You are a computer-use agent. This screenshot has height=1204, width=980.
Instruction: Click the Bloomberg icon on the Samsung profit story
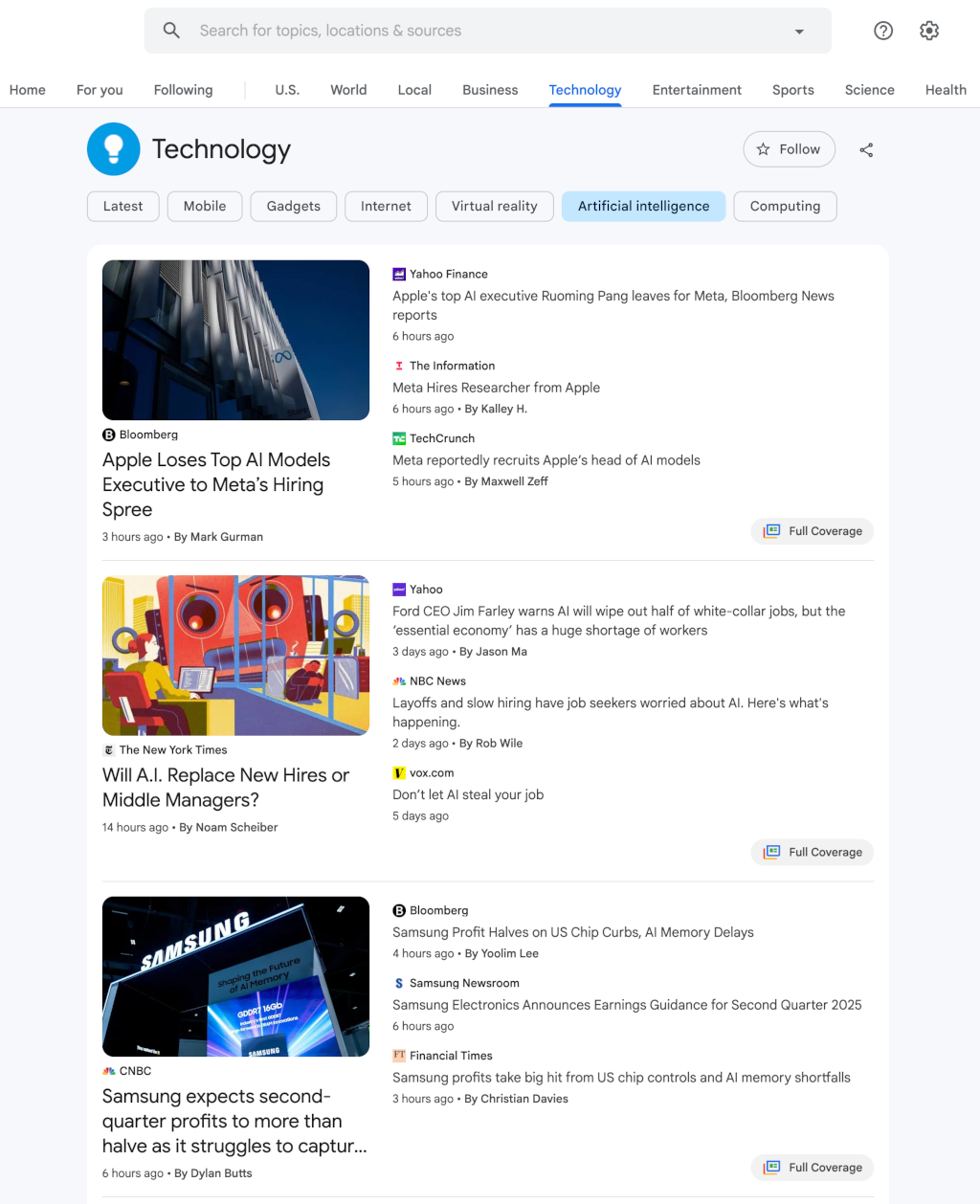pos(397,910)
